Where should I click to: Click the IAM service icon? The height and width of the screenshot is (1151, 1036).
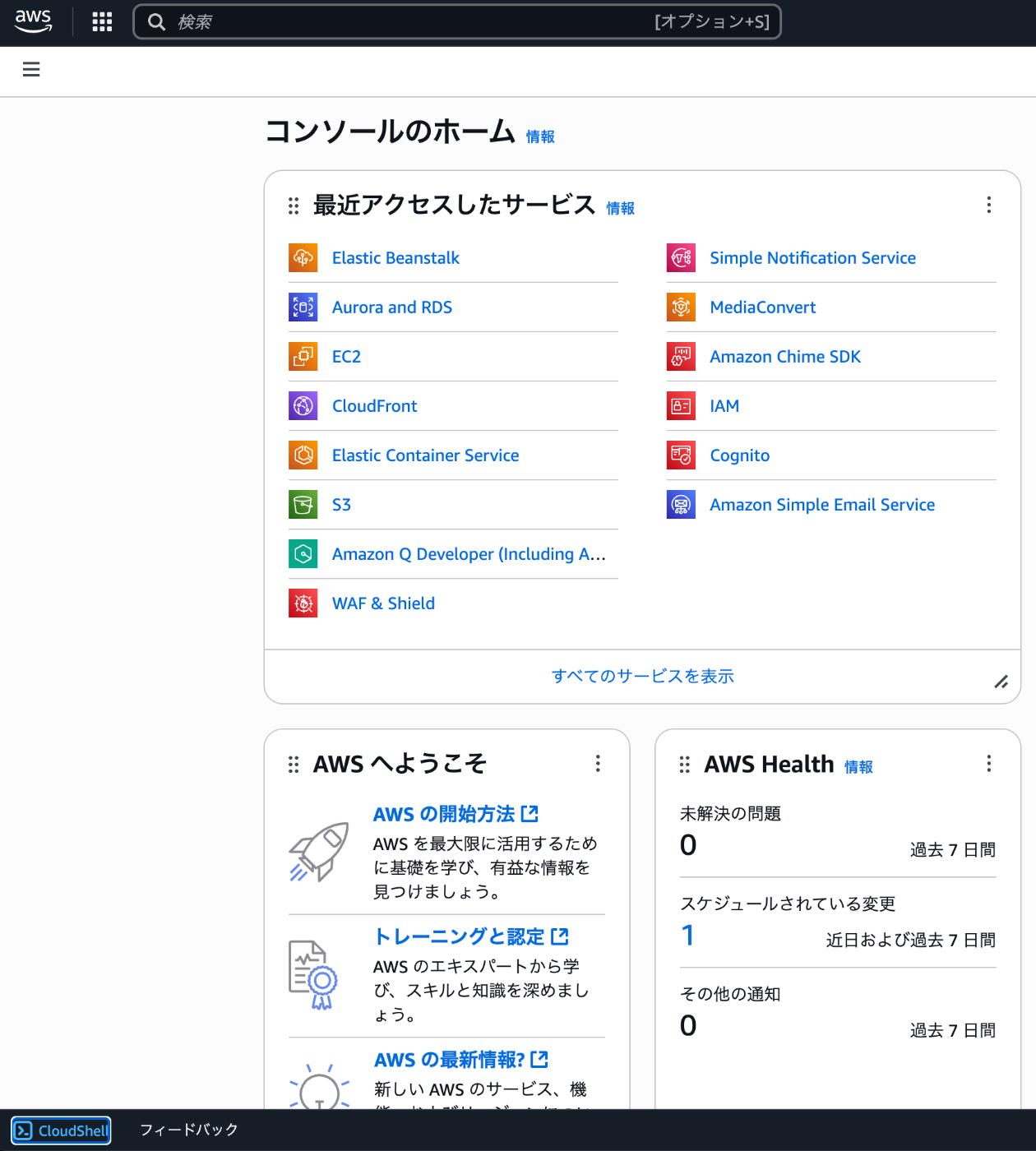[681, 406]
